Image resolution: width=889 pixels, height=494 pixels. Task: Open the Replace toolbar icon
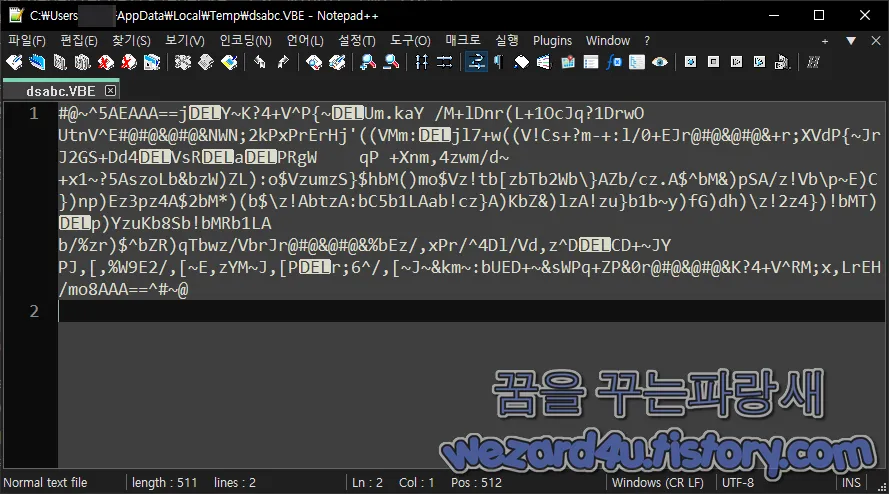[x=337, y=62]
